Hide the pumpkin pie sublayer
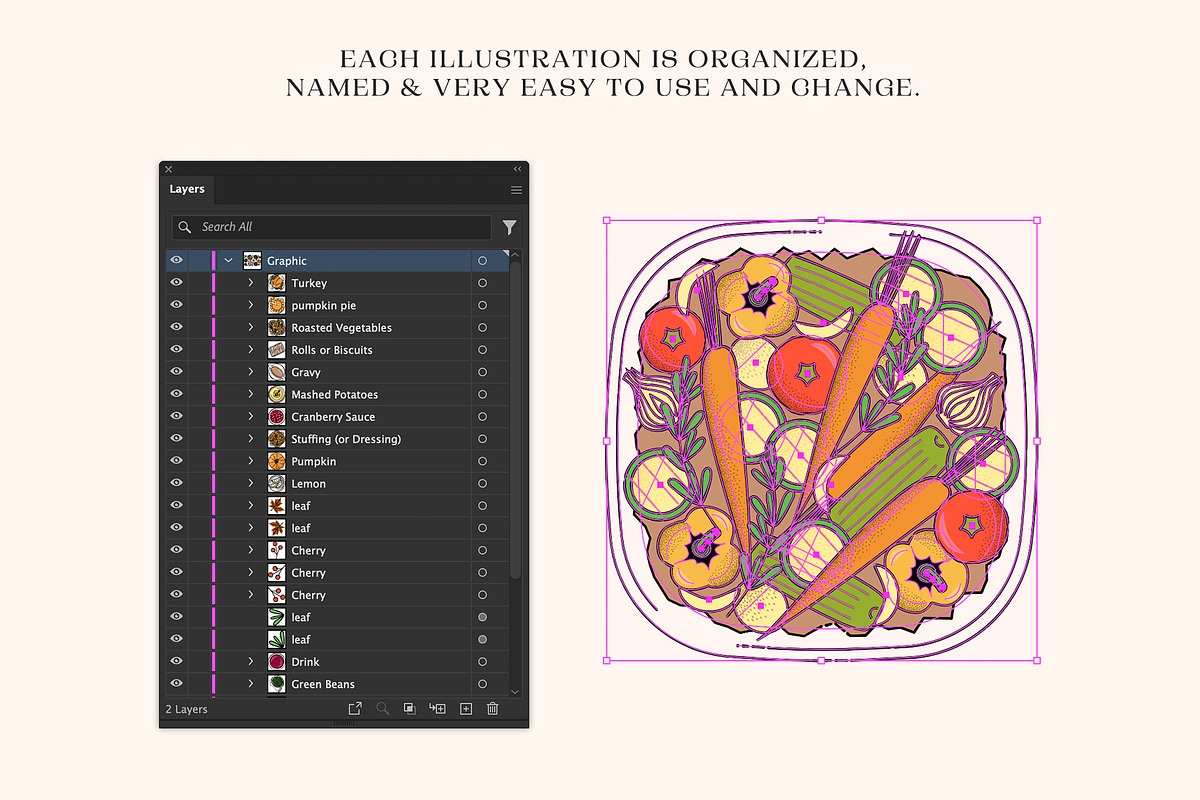This screenshot has height=800, width=1200. pyautogui.click(x=177, y=305)
